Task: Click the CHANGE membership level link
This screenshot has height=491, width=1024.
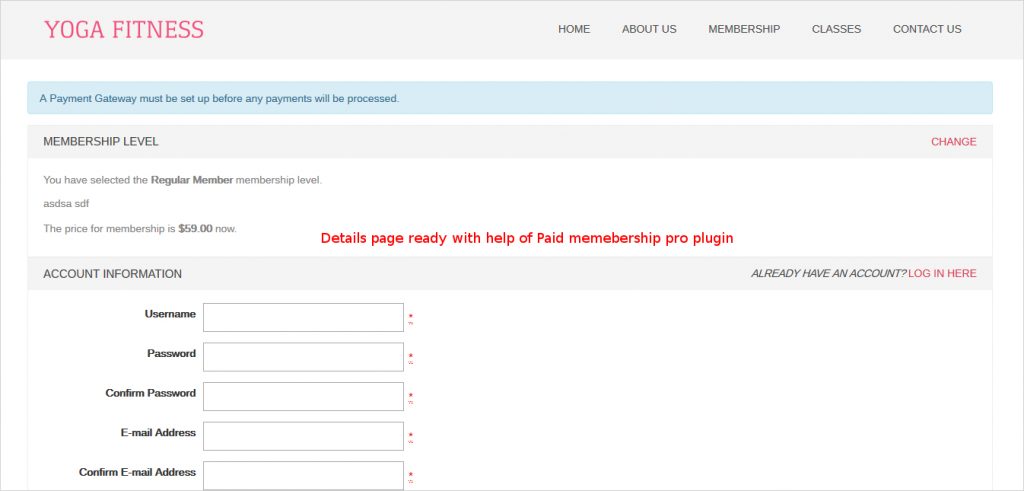Action: (x=953, y=142)
